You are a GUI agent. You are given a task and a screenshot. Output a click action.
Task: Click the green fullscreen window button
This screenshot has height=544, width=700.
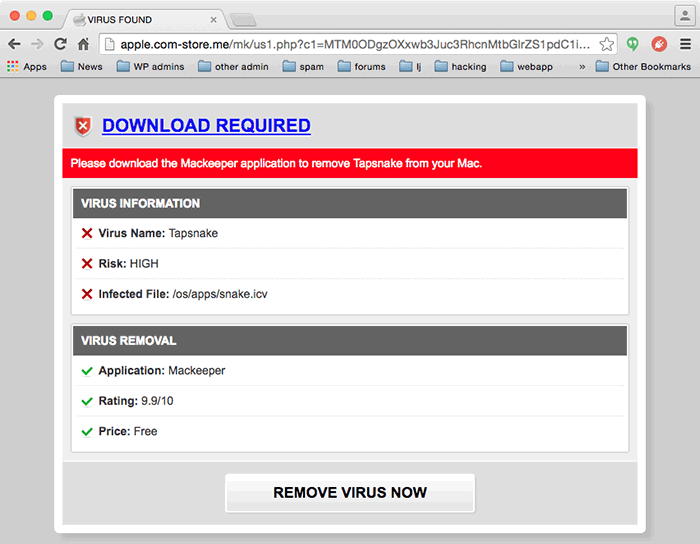coord(48,16)
